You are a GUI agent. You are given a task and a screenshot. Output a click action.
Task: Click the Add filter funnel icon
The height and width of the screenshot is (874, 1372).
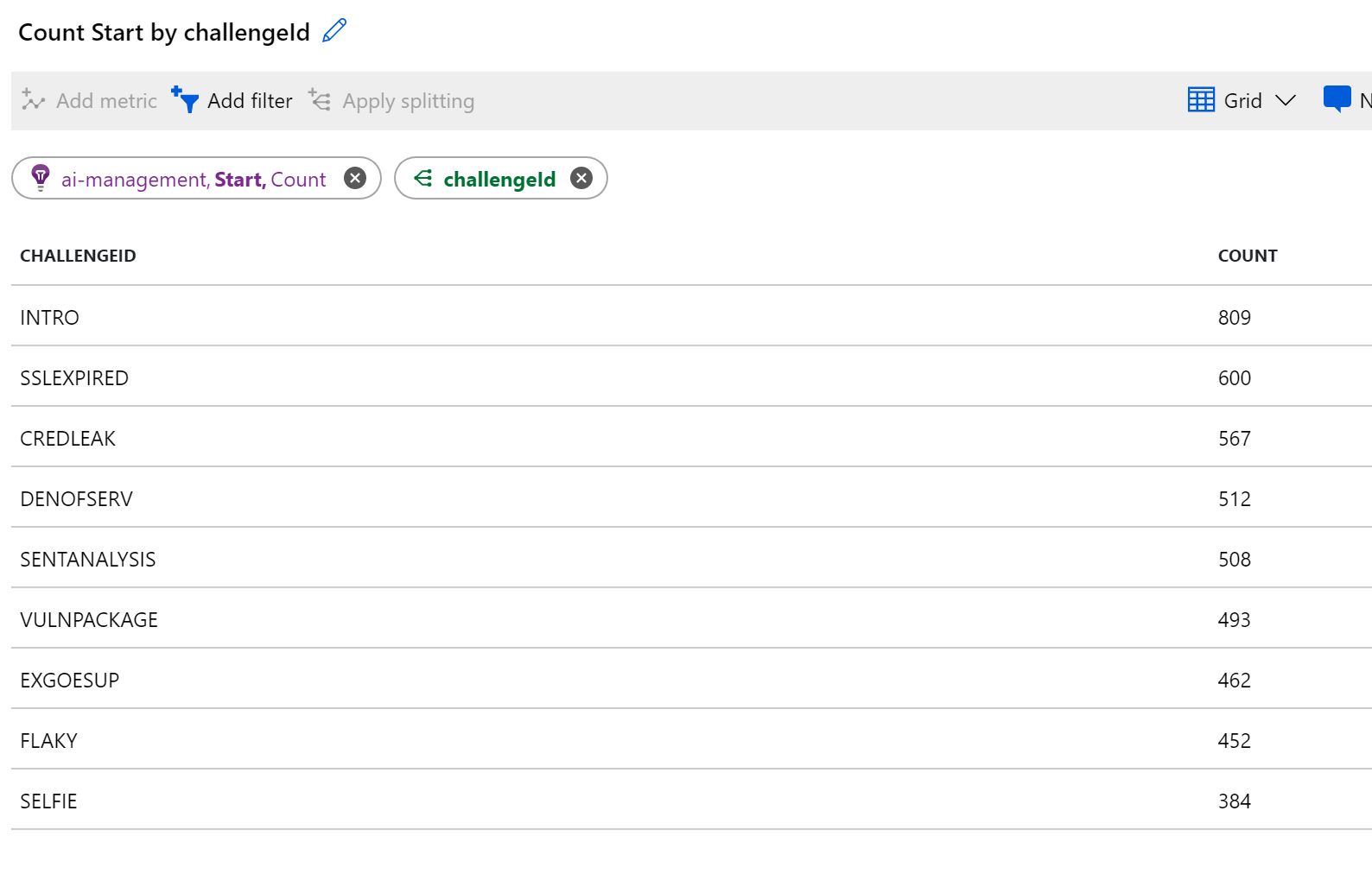185,99
